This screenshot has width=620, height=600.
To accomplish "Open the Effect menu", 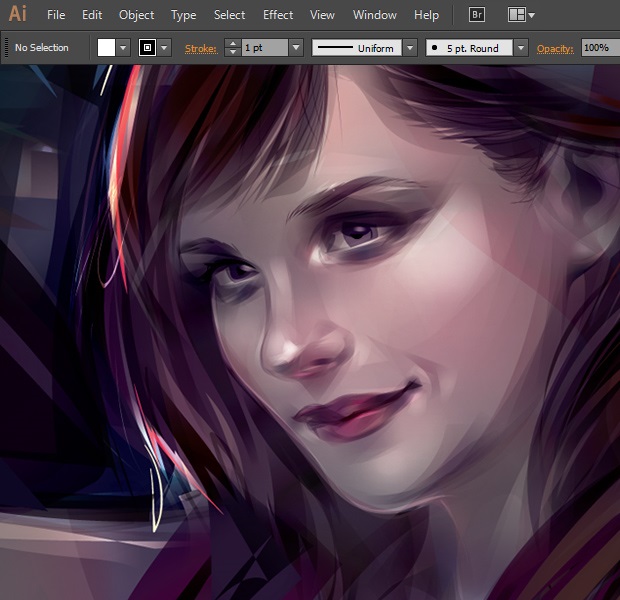I will coord(278,15).
